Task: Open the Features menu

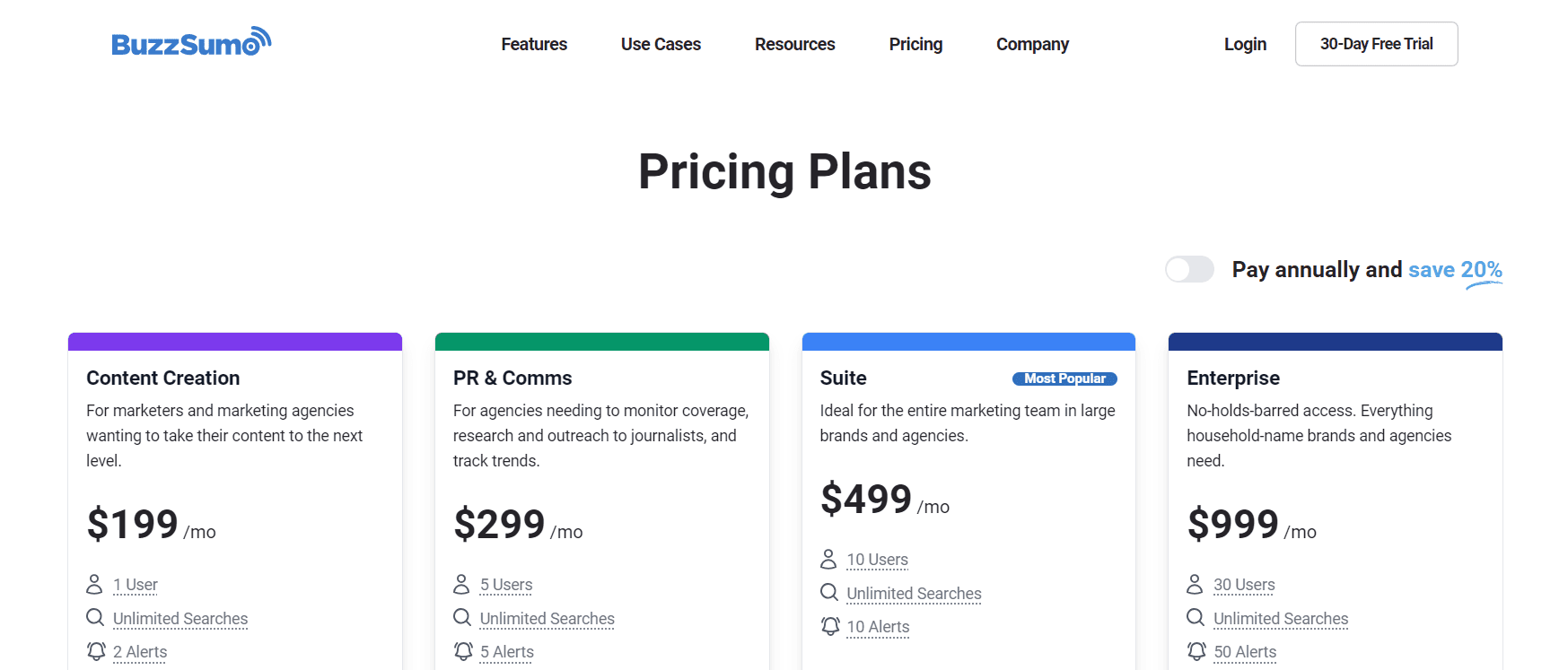Action: (534, 44)
